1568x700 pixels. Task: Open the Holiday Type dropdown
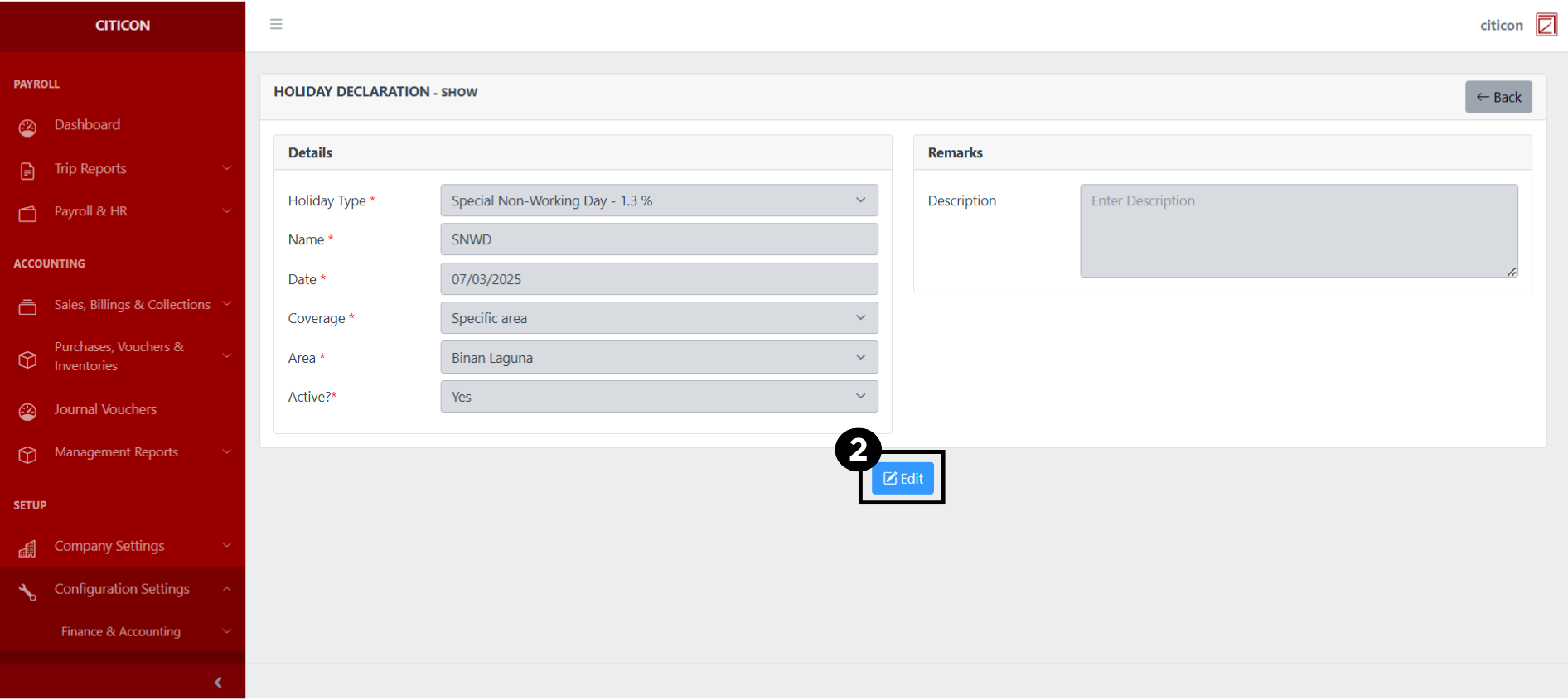pyautogui.click(x=659, y=200)
